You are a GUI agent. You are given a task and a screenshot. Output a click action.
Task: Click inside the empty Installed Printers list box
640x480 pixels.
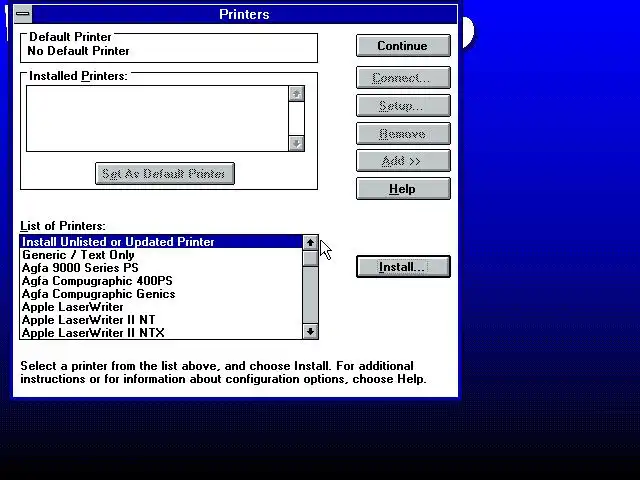tap(158, 118)
